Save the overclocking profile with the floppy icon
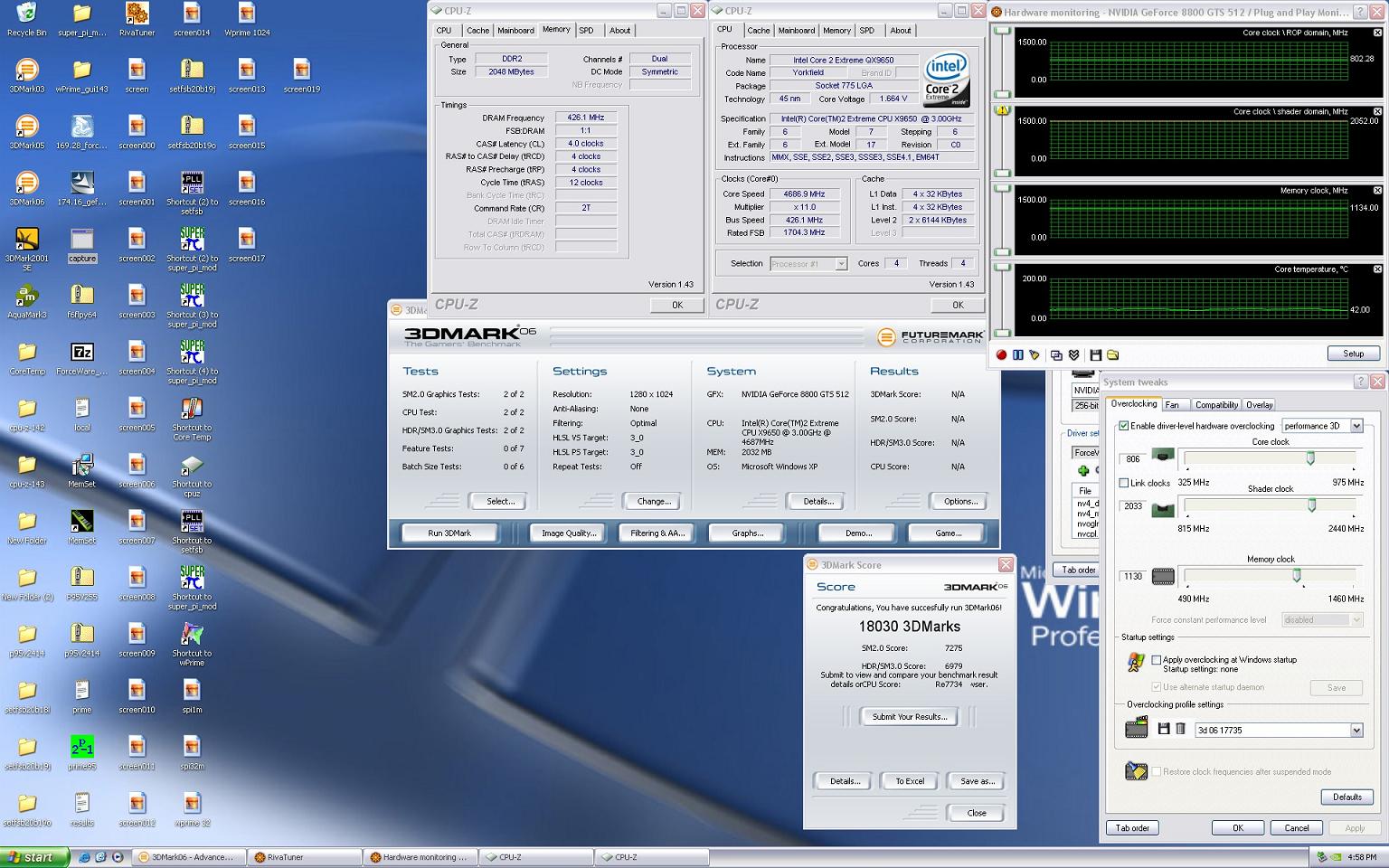The image size is (1389, 868). [1164, 729]
